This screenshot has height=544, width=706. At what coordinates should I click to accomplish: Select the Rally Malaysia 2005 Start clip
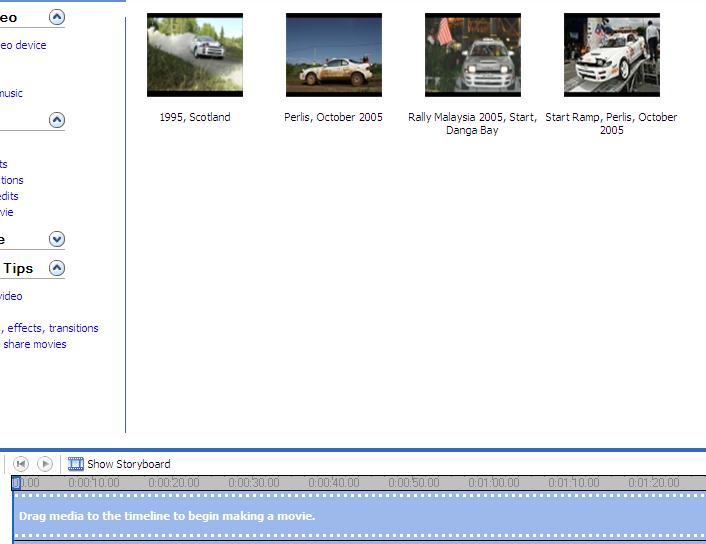click(x=473, y=55)
